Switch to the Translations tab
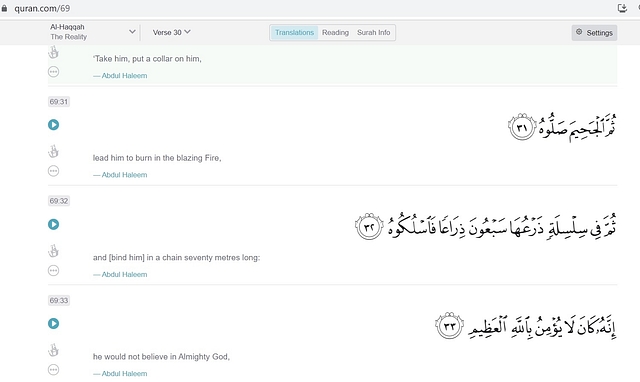This screenshot has height=382, width=640. [294, 33]
